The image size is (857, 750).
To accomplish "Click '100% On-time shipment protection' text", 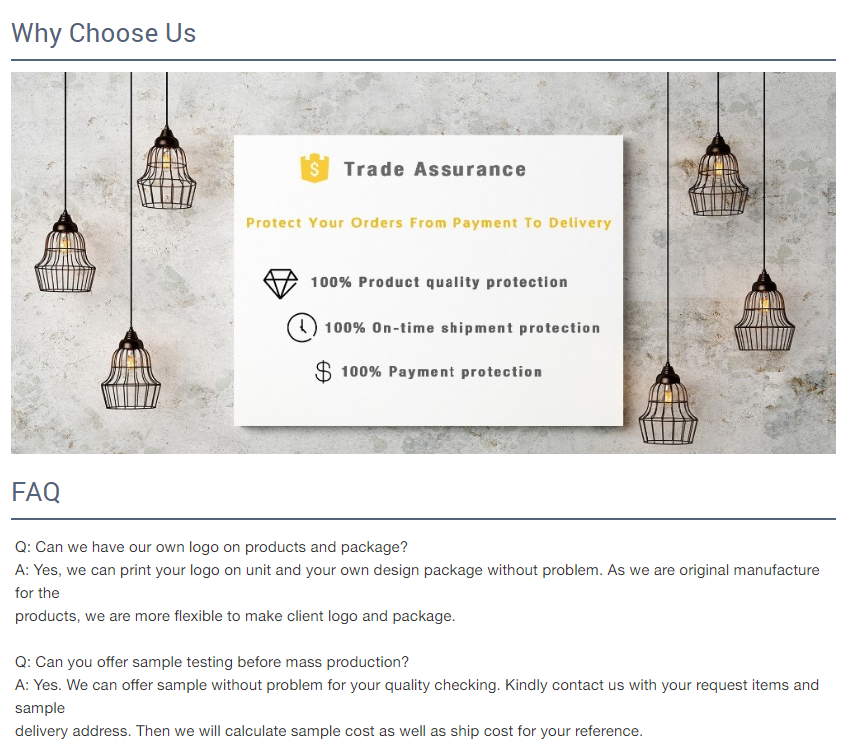I will point(462,328).
